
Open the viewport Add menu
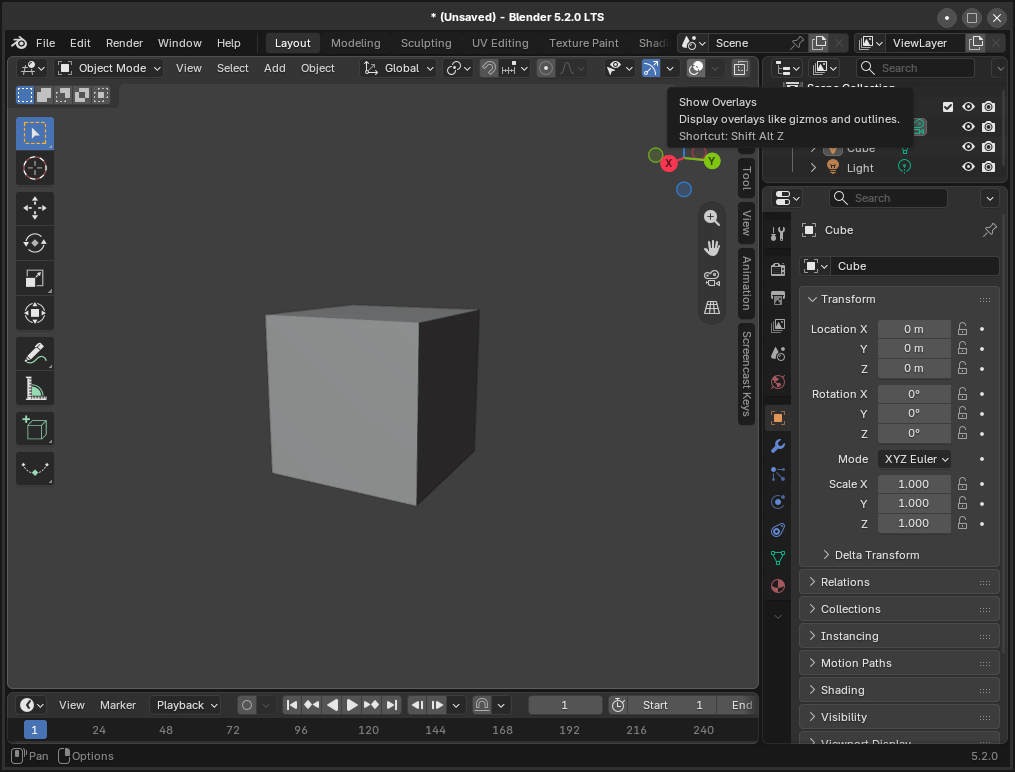coord(274,68)
